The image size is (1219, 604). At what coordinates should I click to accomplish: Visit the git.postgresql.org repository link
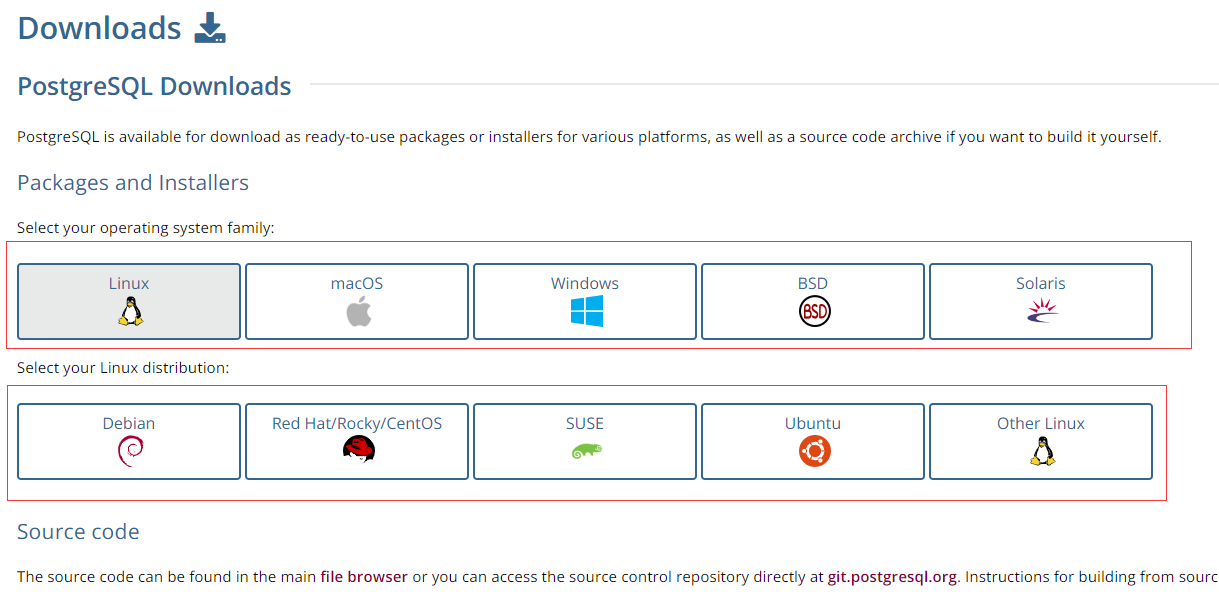(x=892, y=577)
